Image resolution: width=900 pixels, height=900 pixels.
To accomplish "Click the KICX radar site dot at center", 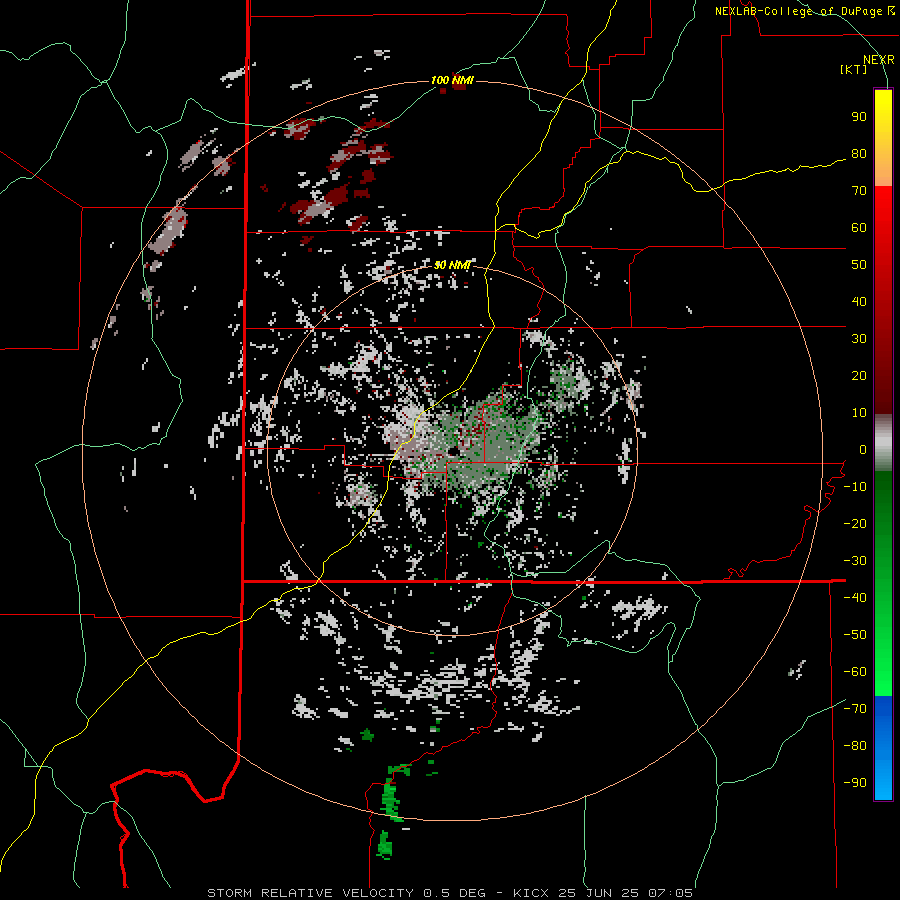I will [453, 450].
